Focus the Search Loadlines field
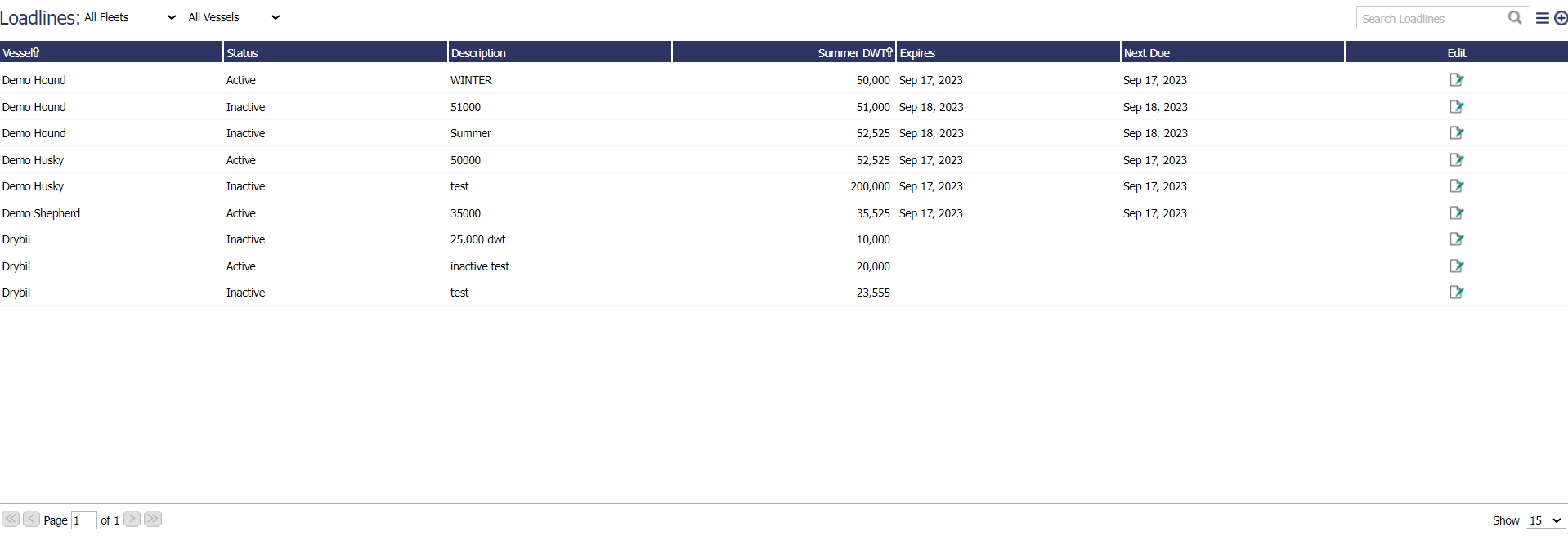 click(1431, 18)
